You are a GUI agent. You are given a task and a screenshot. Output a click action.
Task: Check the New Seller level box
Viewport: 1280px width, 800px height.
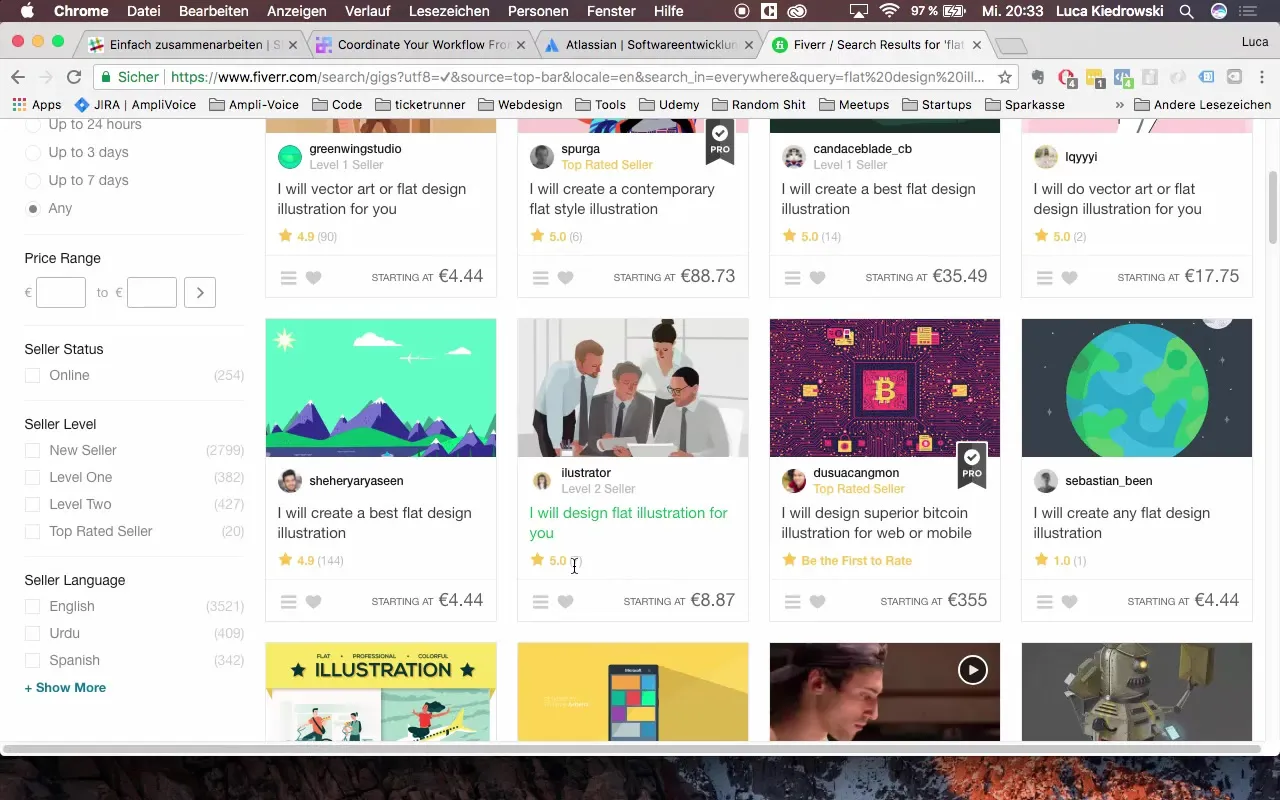pyautogui.click(x=33, y=451)
